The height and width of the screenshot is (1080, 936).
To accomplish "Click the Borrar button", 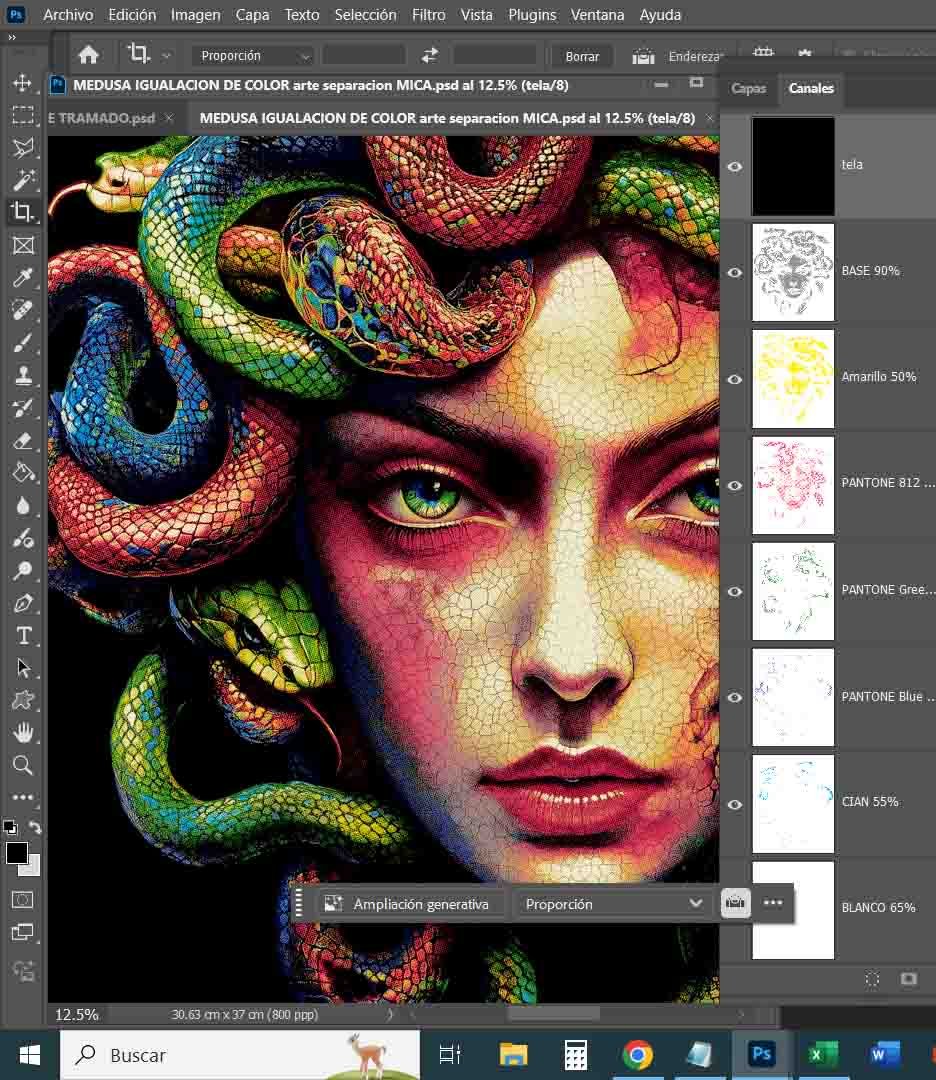I will (x=582, y=56).
